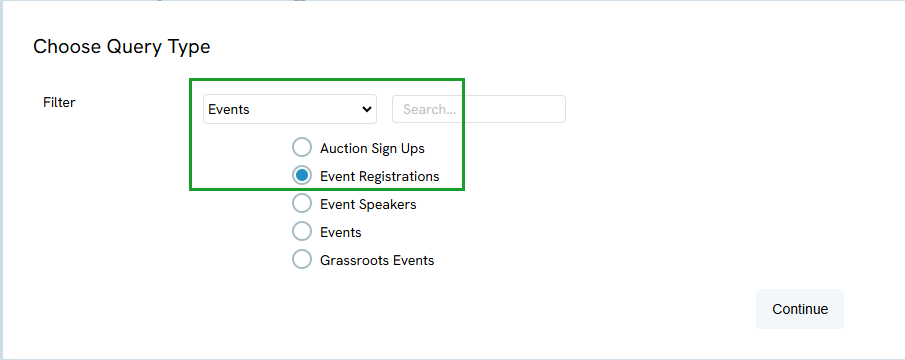Image resolution: width=905 pixels, height=360 pixels.
Task: Click the Continue button
Action: coord(800,309)
